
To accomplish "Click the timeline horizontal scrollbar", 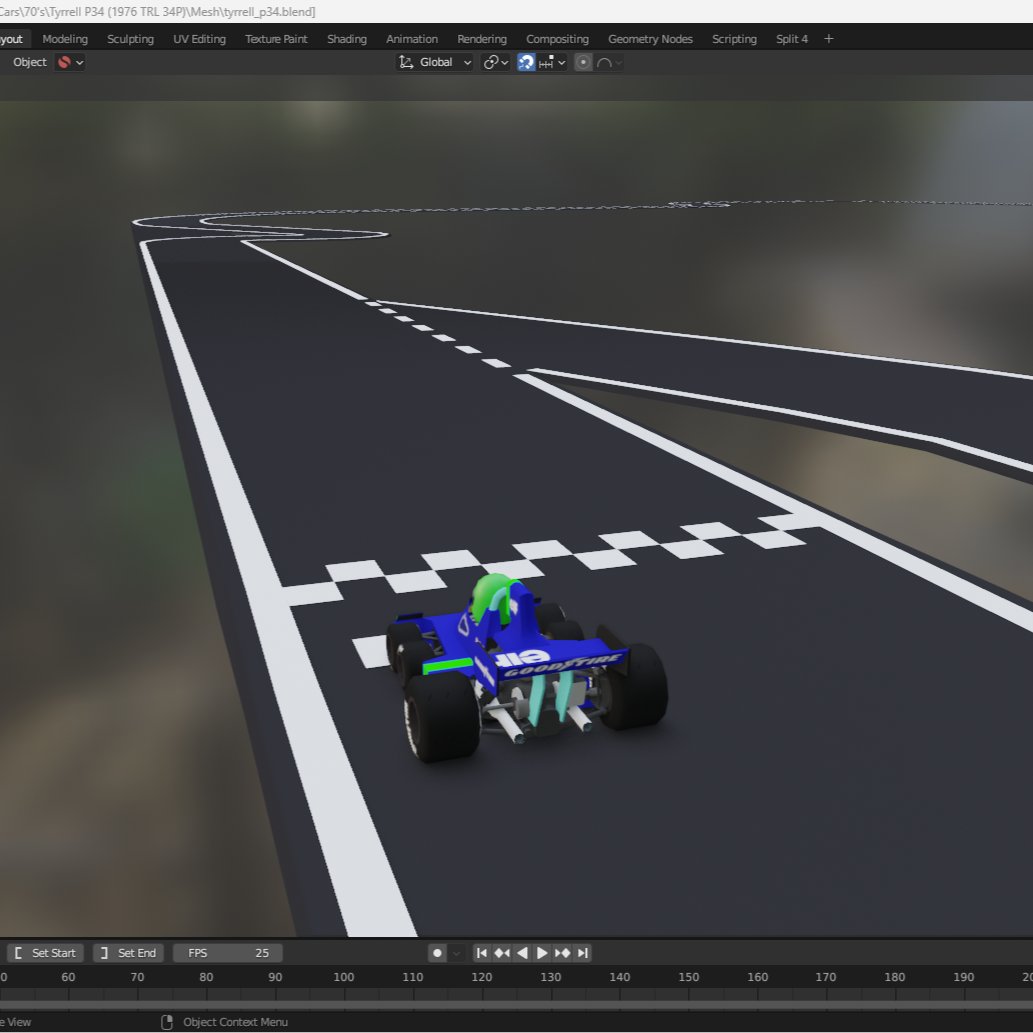I will pyautogui.click(x=516, y=1005).
